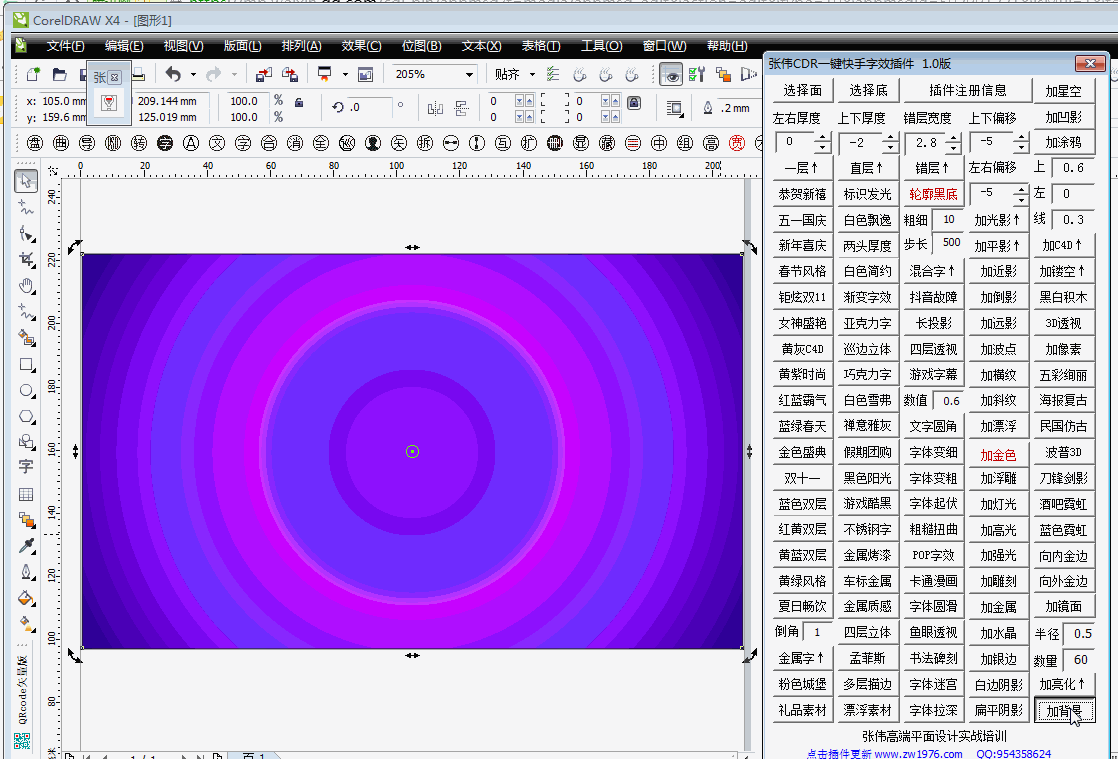Select the Table tool
1118x759 pixels.
click(x=26, y=494)
